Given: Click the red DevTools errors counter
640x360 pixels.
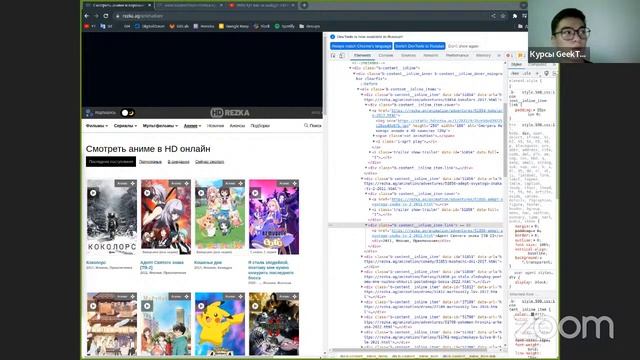Looking at the screenshot, I should pyautogui.click(x=509, y=56).
